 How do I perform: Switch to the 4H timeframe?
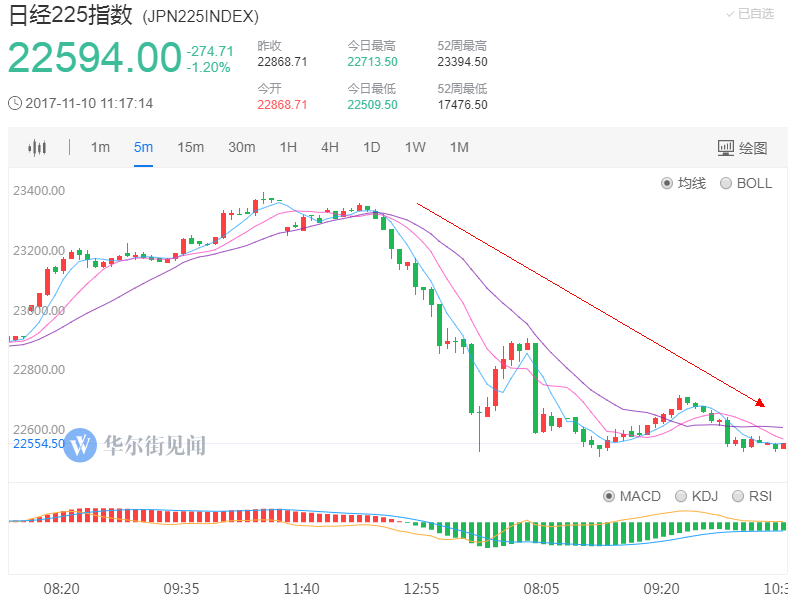point(330,148)
